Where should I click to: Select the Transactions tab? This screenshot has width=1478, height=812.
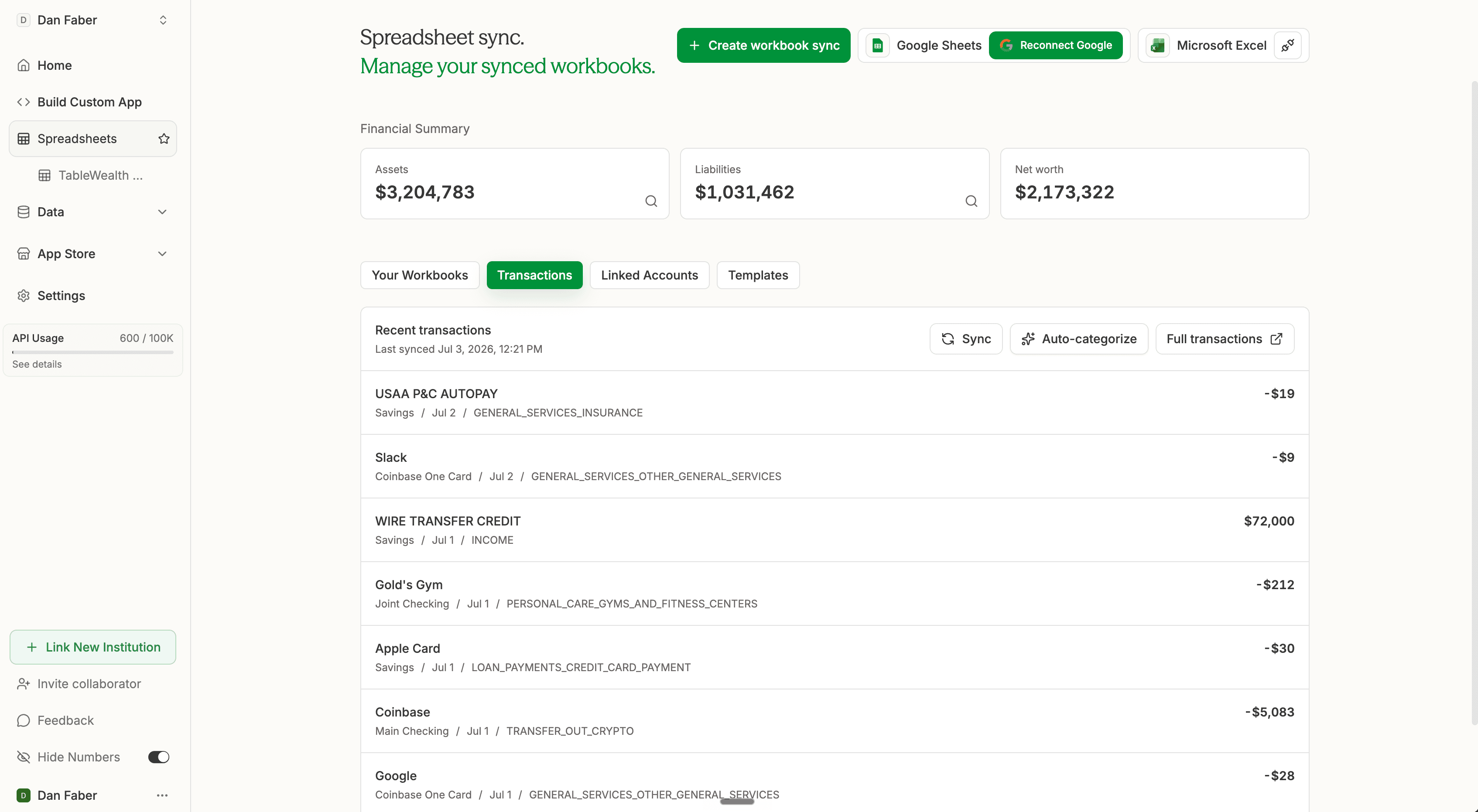pyautogui.click(x=534, y=275)
